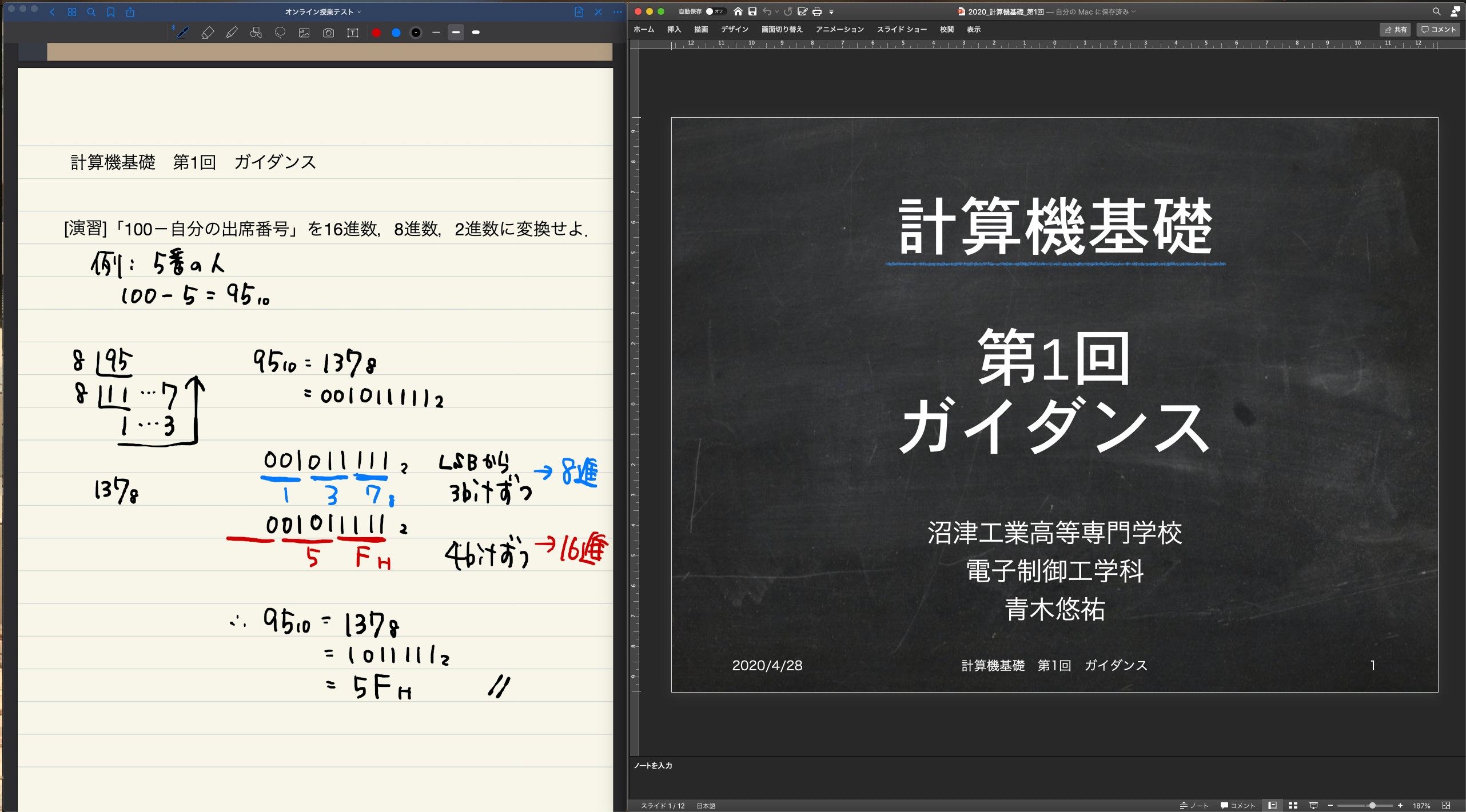Choose the blue pen color
Viewport: 1466px width, 812px height.
click(x=396, y=33)
